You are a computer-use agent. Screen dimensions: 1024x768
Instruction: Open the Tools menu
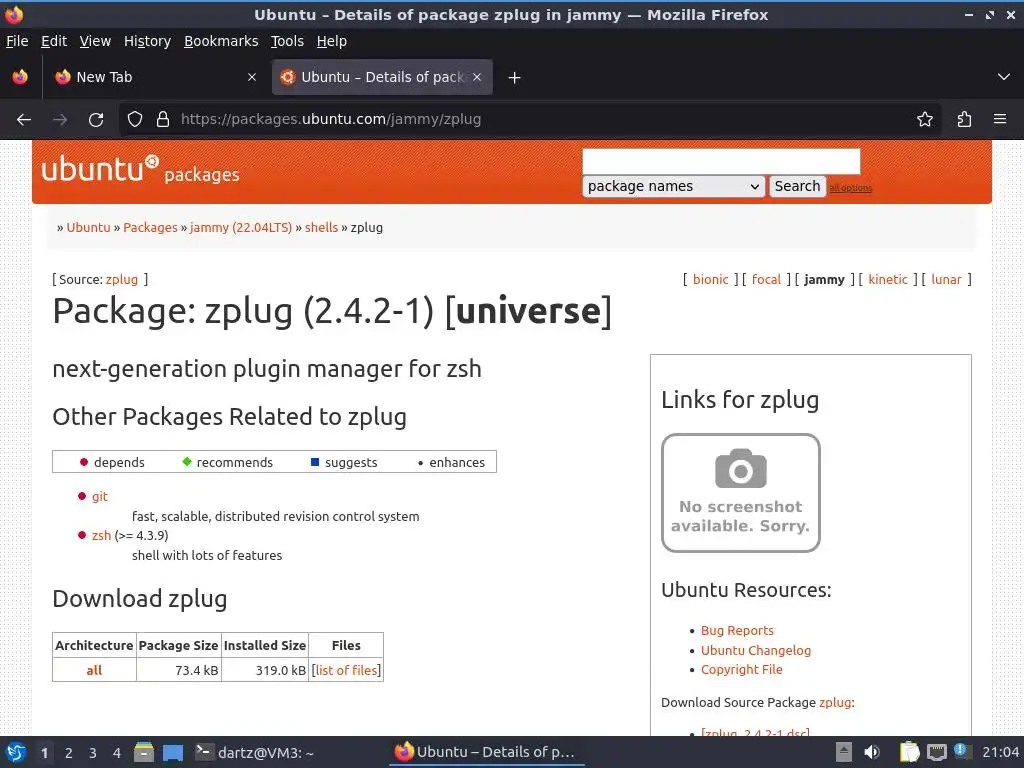point(287,41)
